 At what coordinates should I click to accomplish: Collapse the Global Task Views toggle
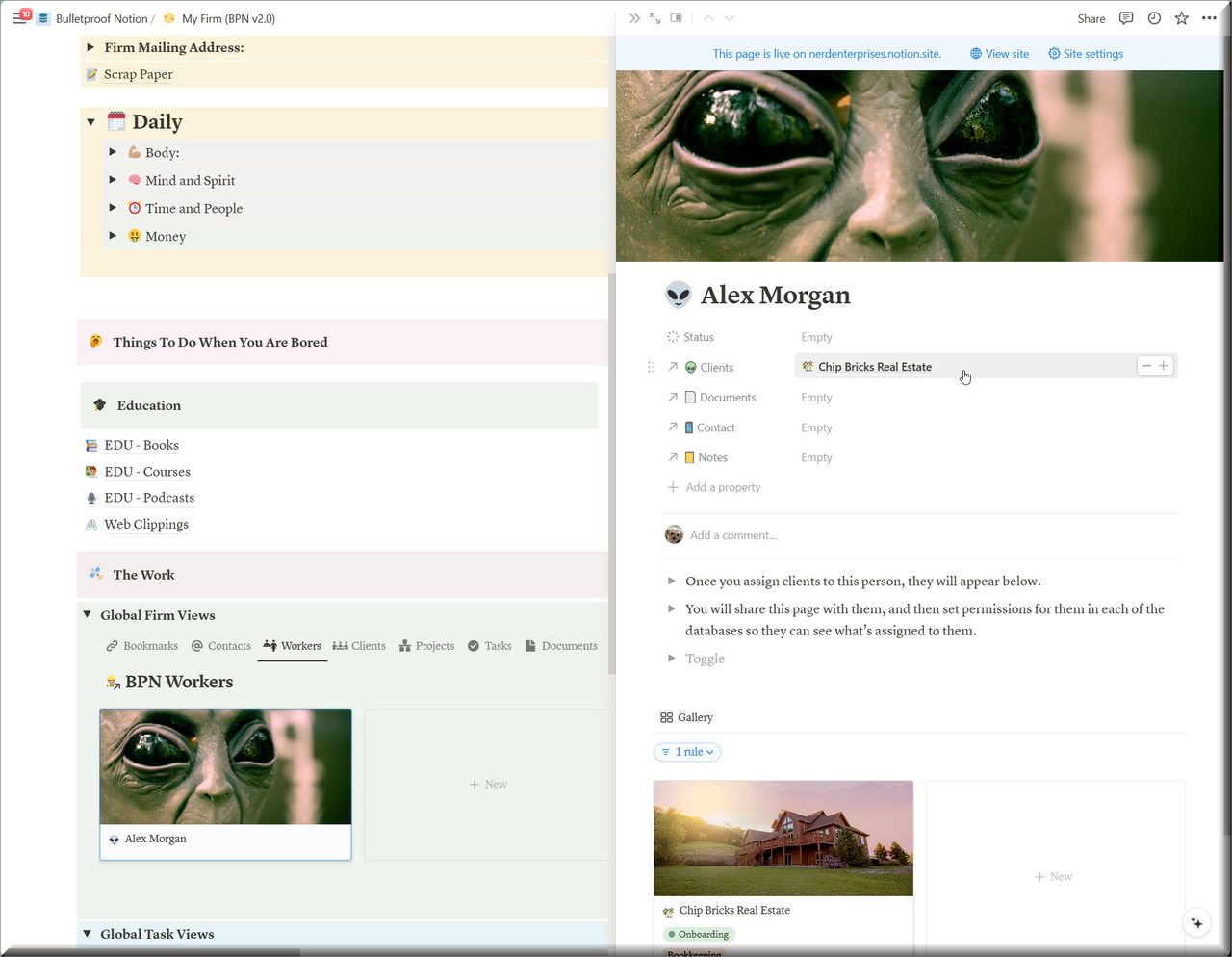pos(87,934)
